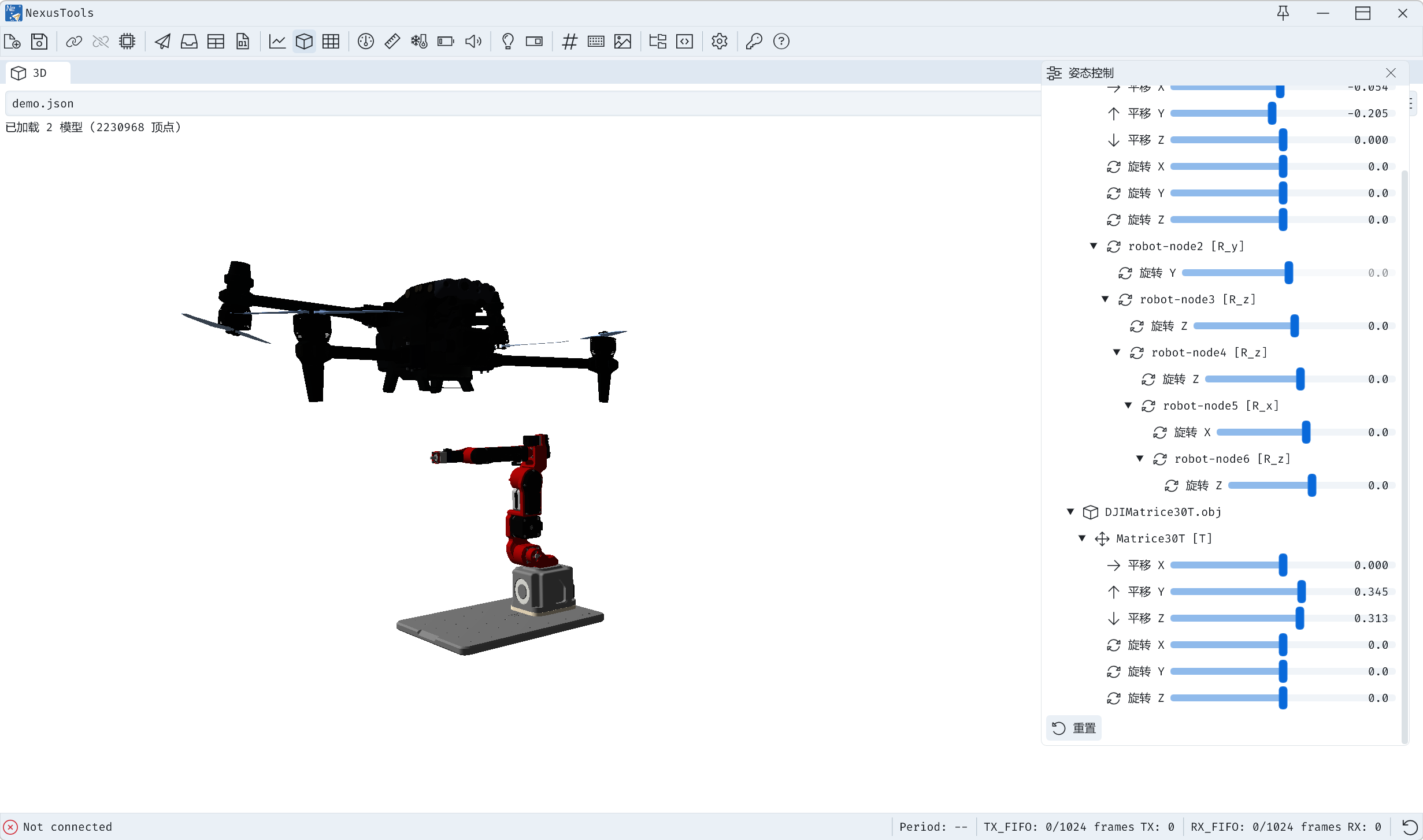The width and height of the screenshot is (1423, 840).
Task: Collapse the DJIMatrice30T.obj model node
Action: point(1070,512)
